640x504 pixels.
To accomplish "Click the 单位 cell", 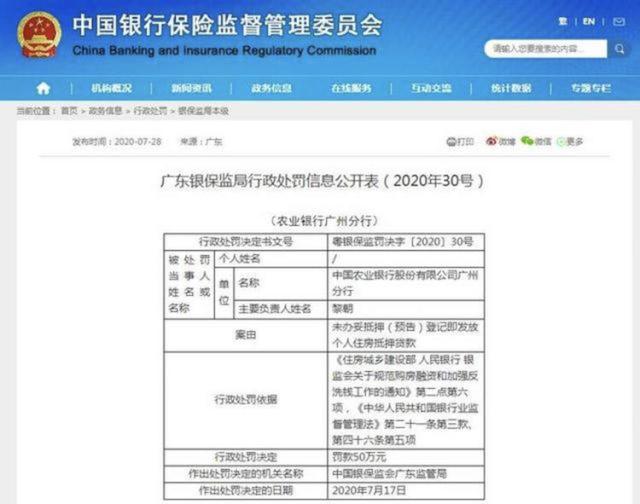I will click(x=224, y=293).
